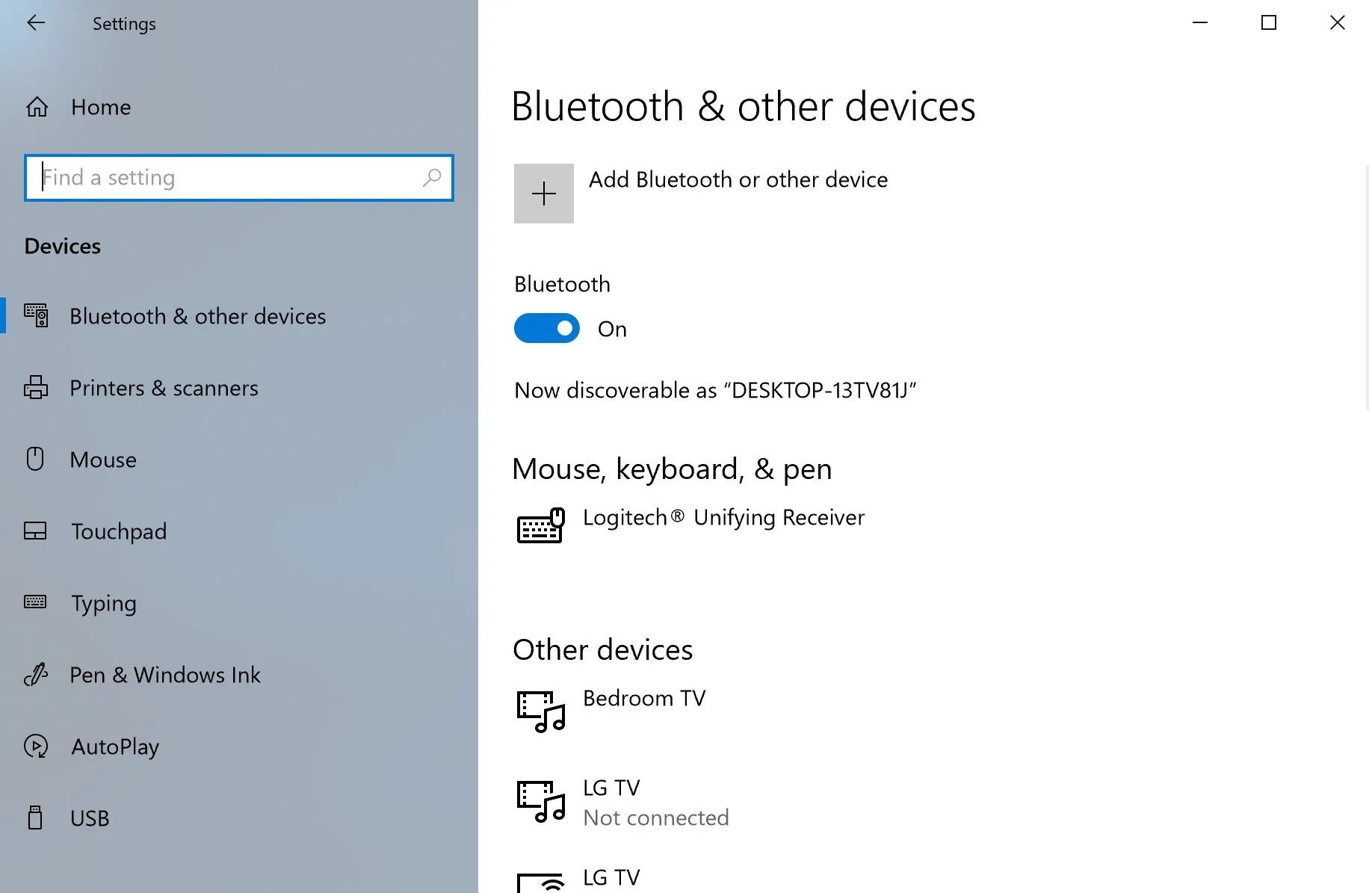Click the USB sidebar icon
The image size is (1372, 893).
35,818
